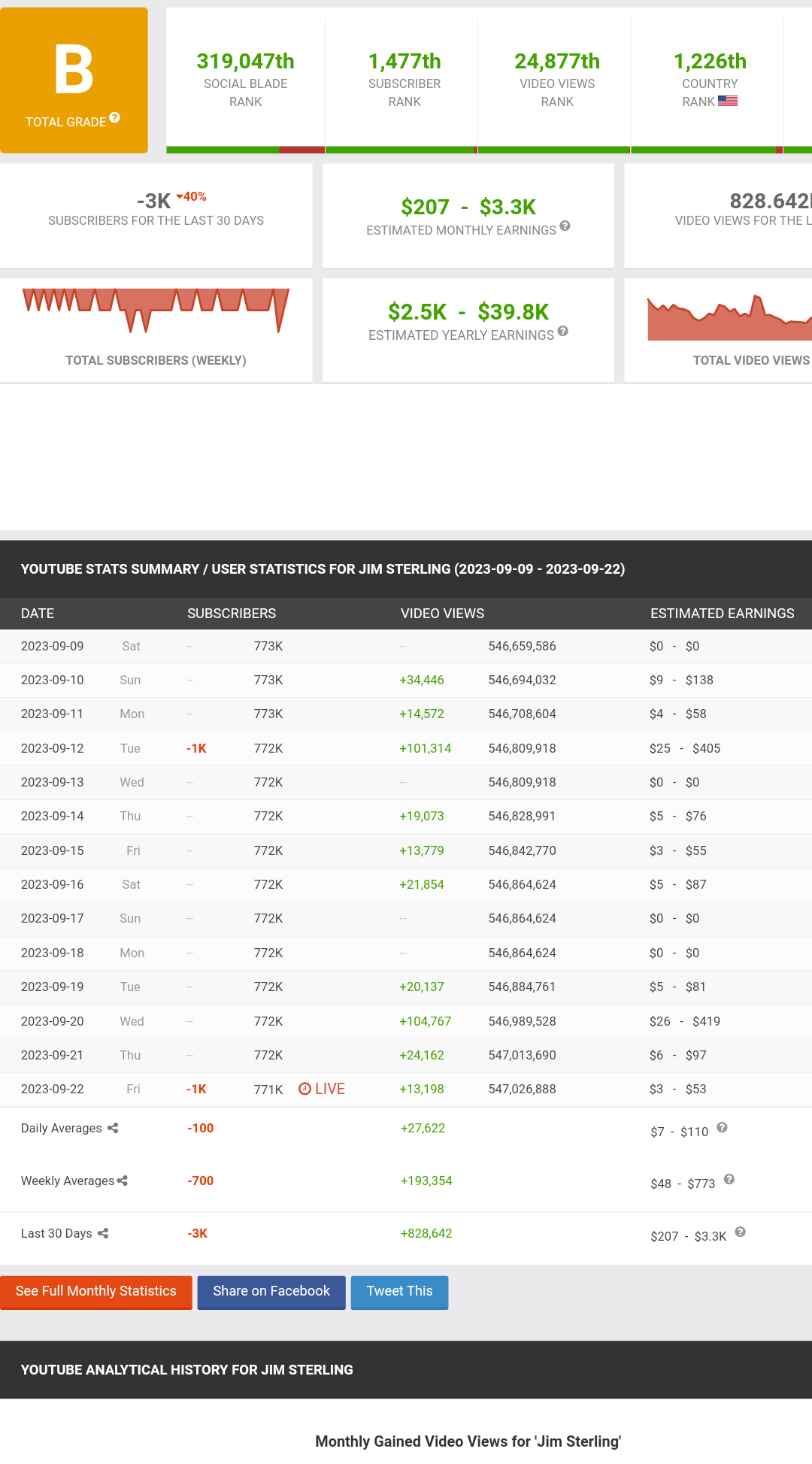Select the 2023-09-13 date cell

coord(53,782)
